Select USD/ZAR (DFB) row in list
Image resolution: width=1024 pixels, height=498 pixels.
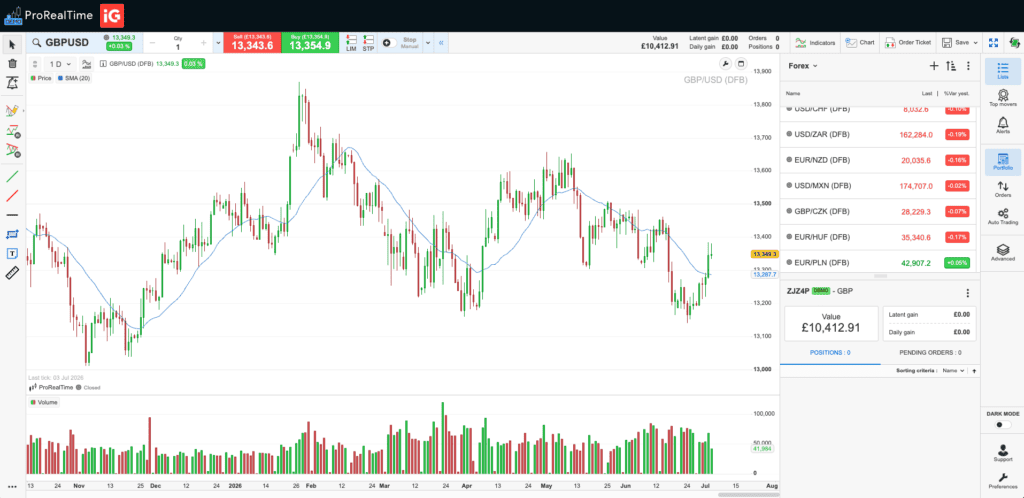coord(878,134)
